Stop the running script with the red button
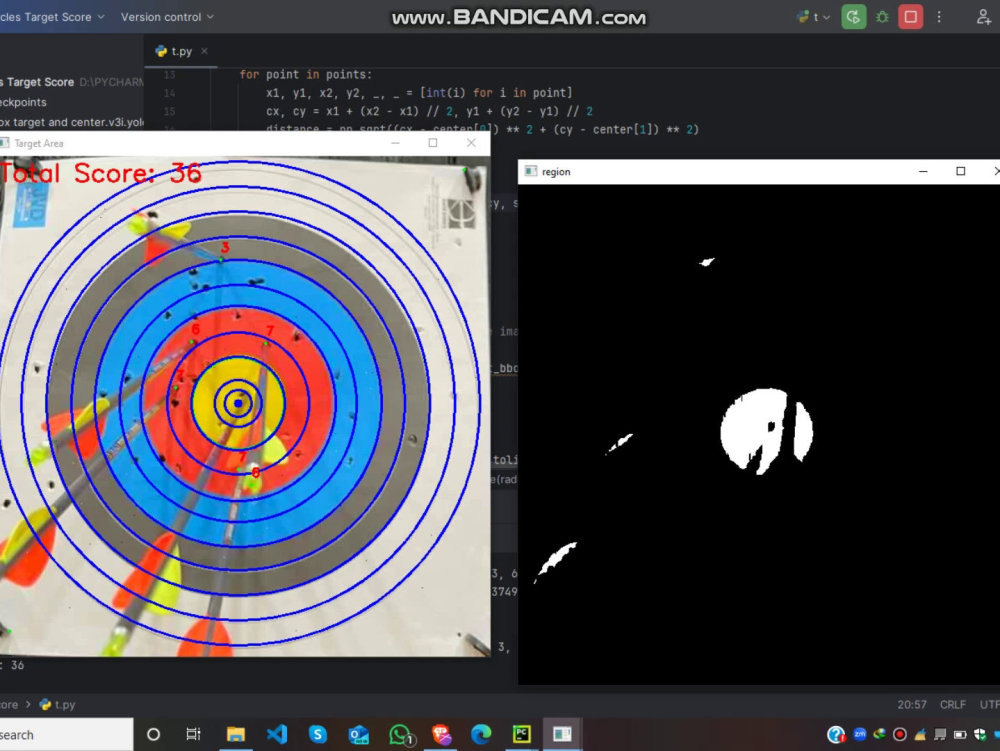 tap(910, 17)
